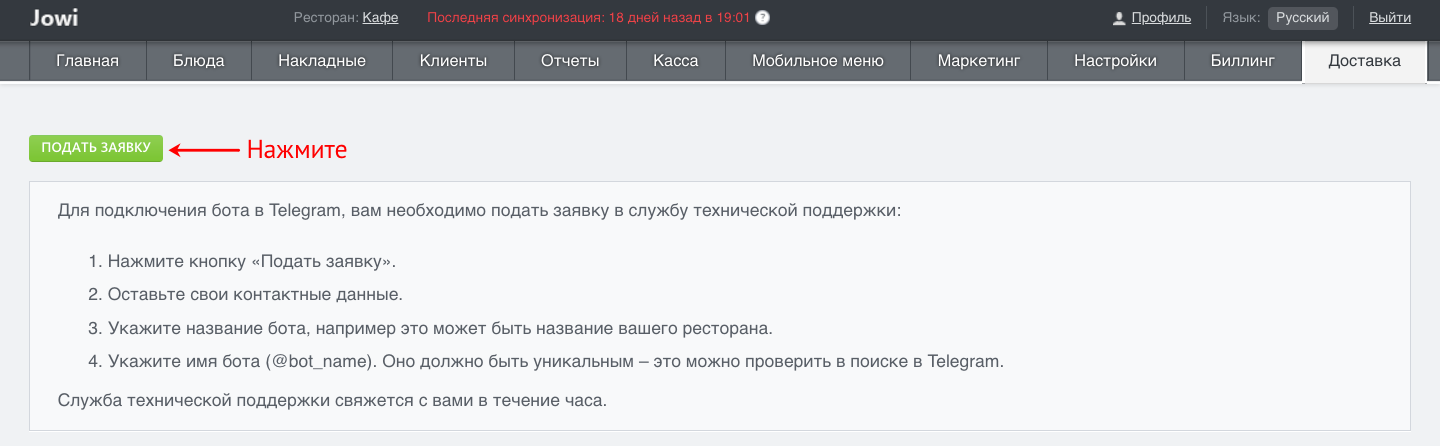Viewport: 1440px width, 446px height.
Task: Open the Мобильное меню tab
Action: [x=818, y=61]
